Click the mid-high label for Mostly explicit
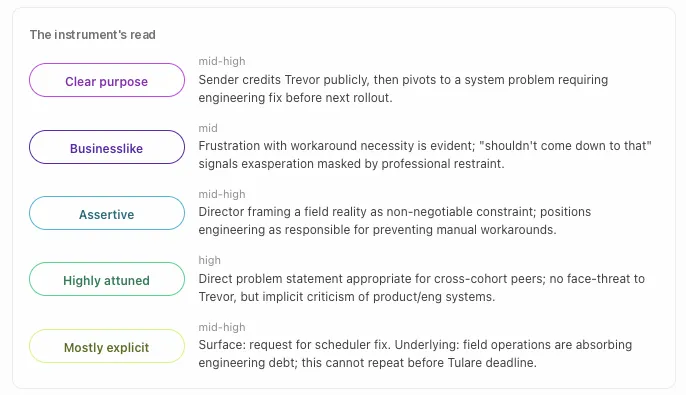686x395 pixels. (222, 327)
